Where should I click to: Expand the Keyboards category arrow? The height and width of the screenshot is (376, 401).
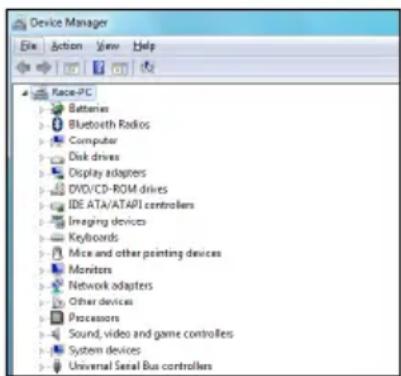[x=41, y=238]
